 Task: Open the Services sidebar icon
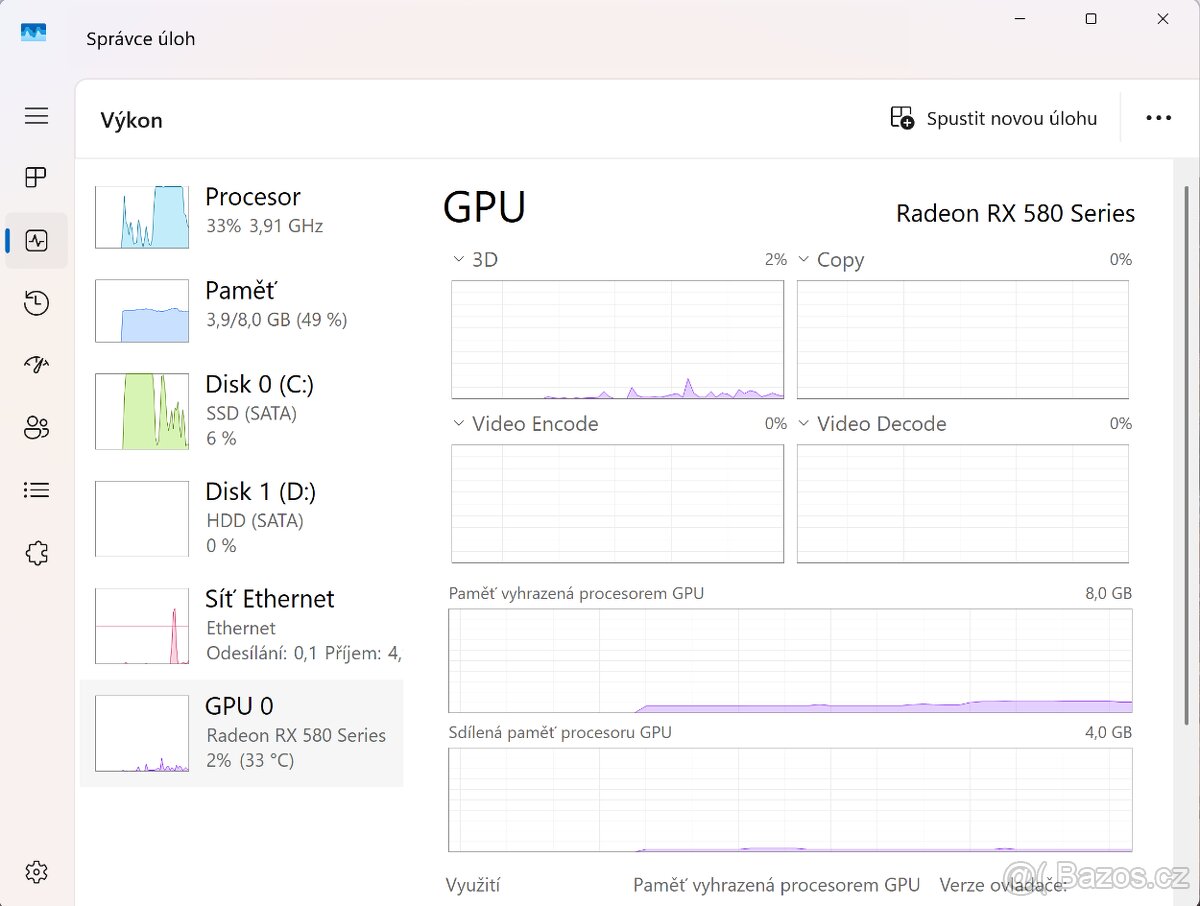click(x=36, y=553)
